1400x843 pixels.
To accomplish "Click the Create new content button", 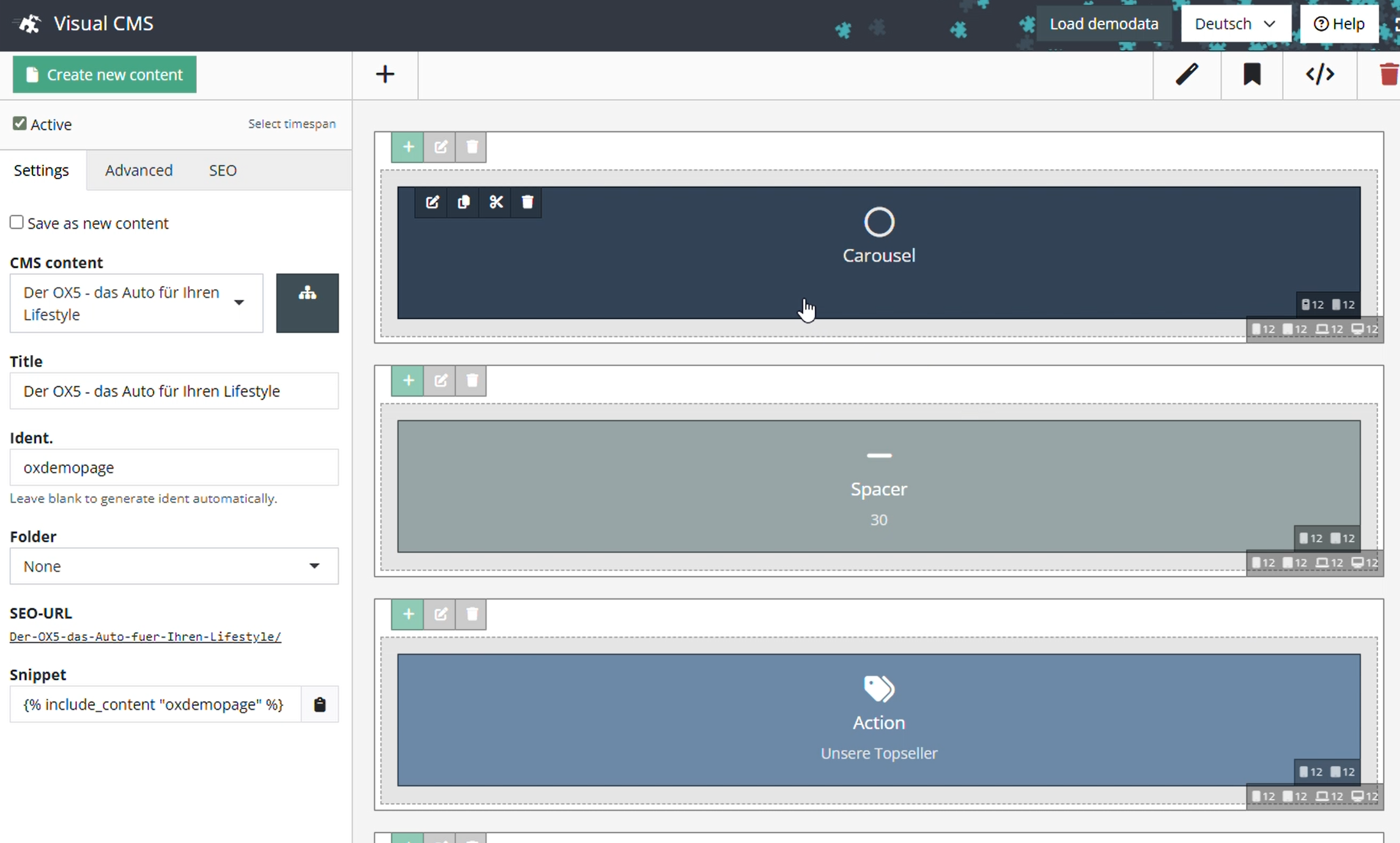I will [x=105, y=75].
